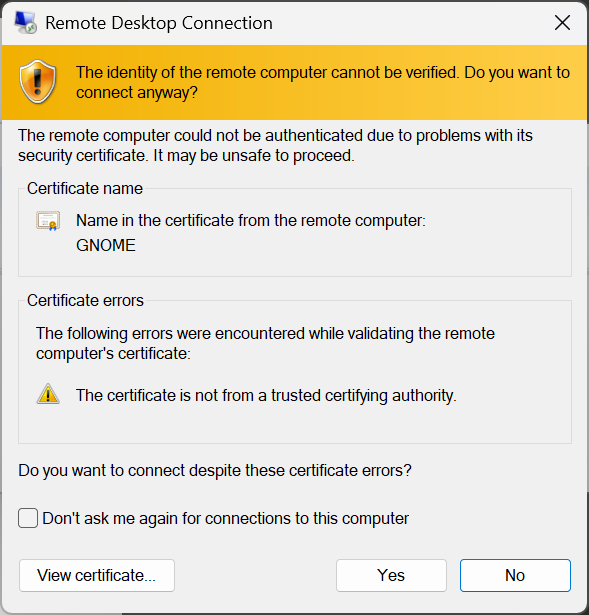
Task: Click the "not from a trusted certifying authority" error
Action: [266, 395]
